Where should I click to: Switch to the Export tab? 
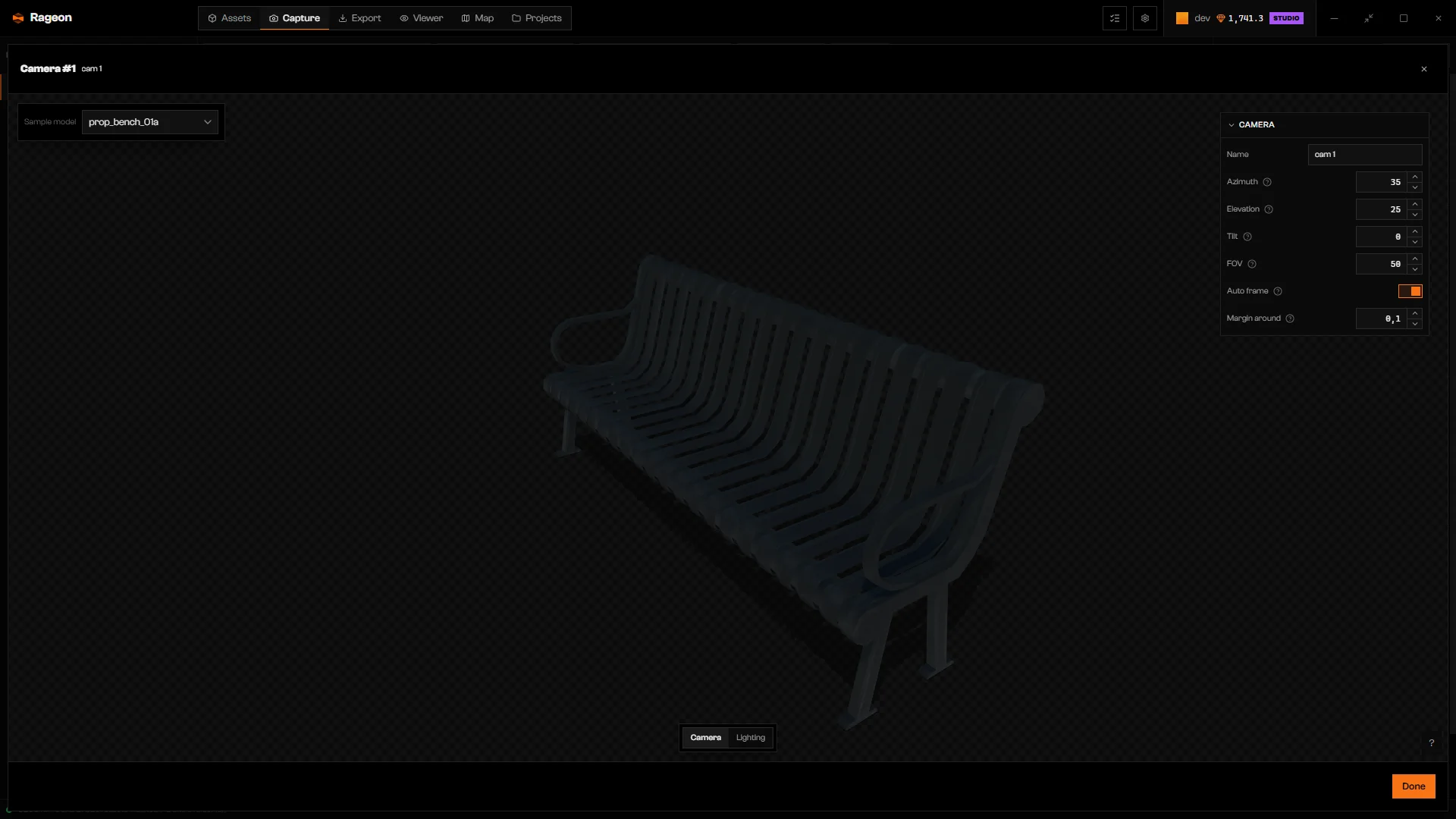coord(359,18)
